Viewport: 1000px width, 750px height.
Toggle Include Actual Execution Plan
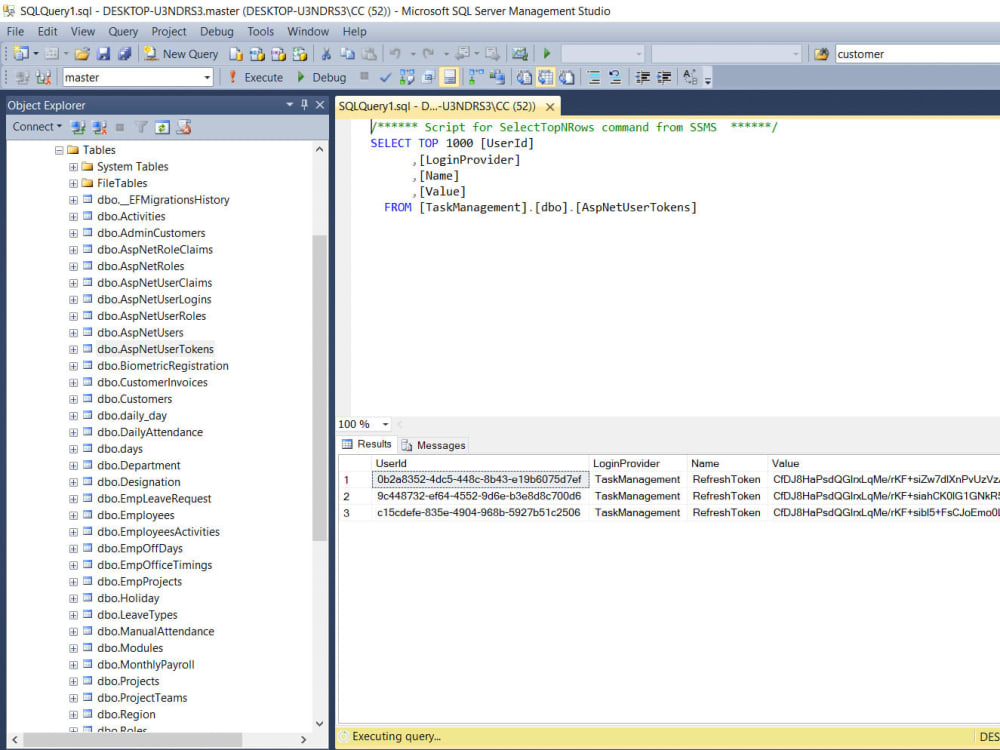476,77
